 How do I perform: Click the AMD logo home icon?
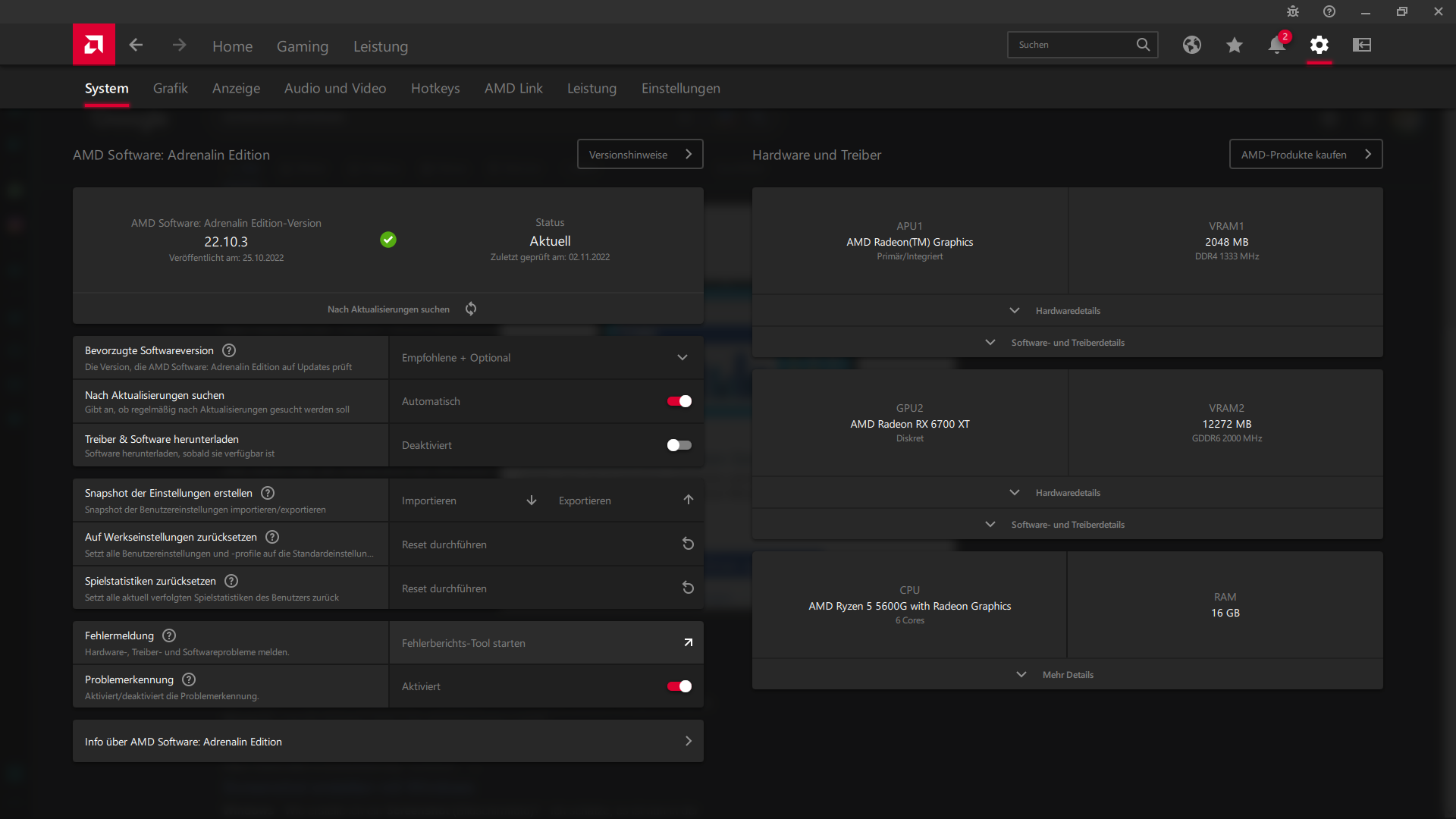(x=94, y=45)
